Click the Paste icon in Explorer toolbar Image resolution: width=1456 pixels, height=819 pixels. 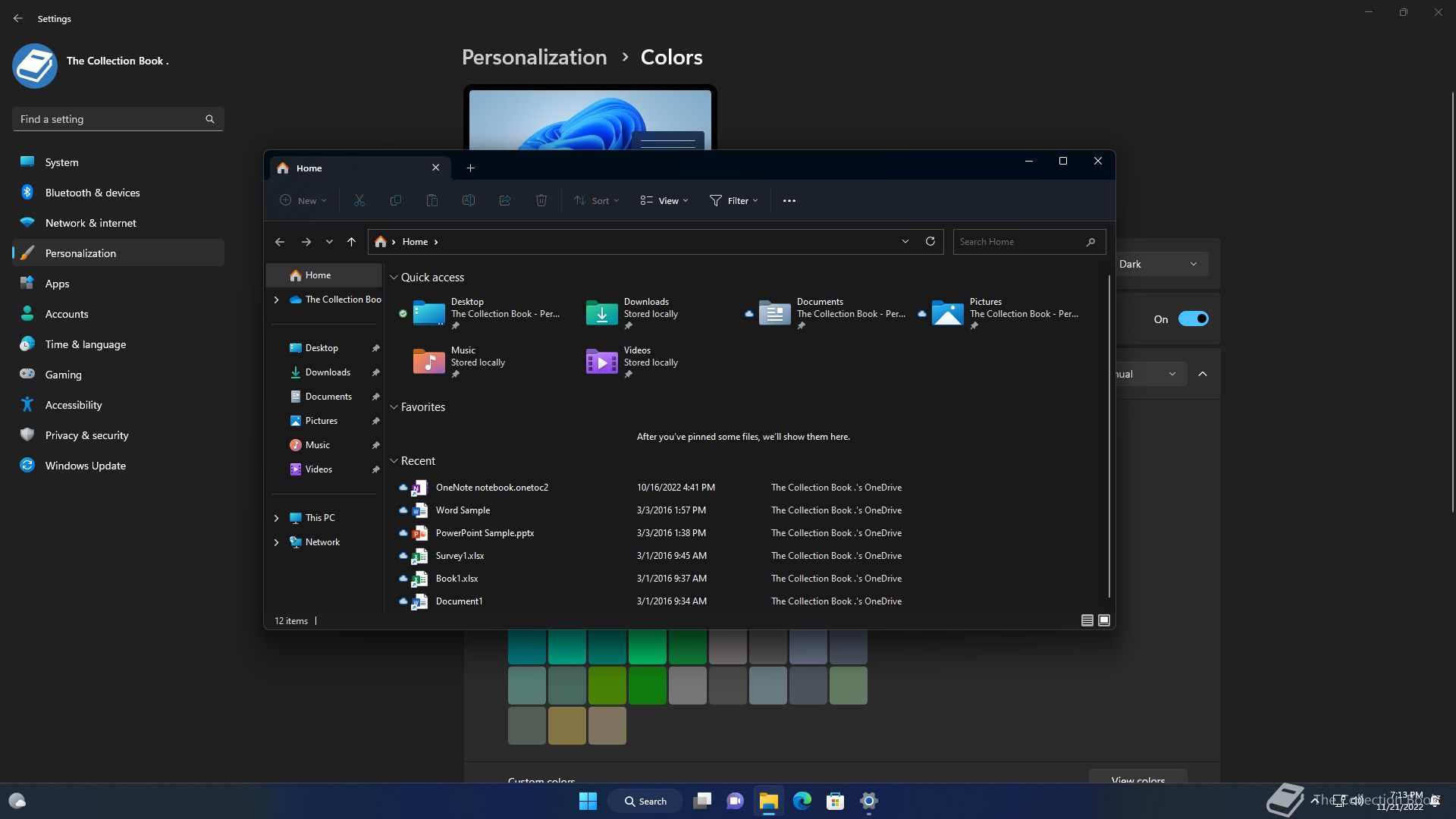pos(432,201)
